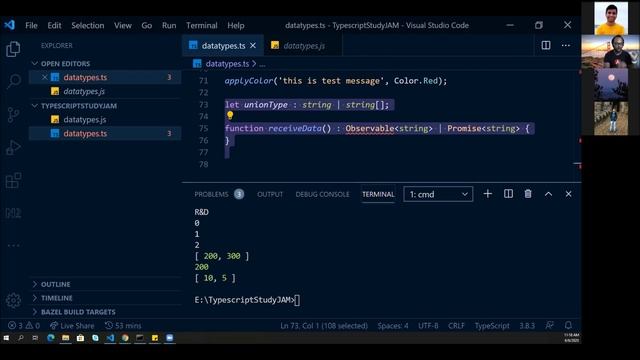Open the Search view in activity bar

(x=13, y=81)
